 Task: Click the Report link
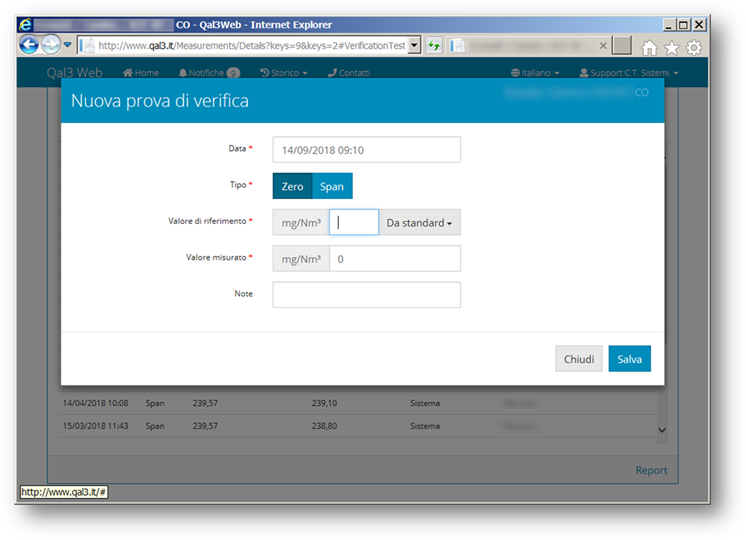(651, 470)
